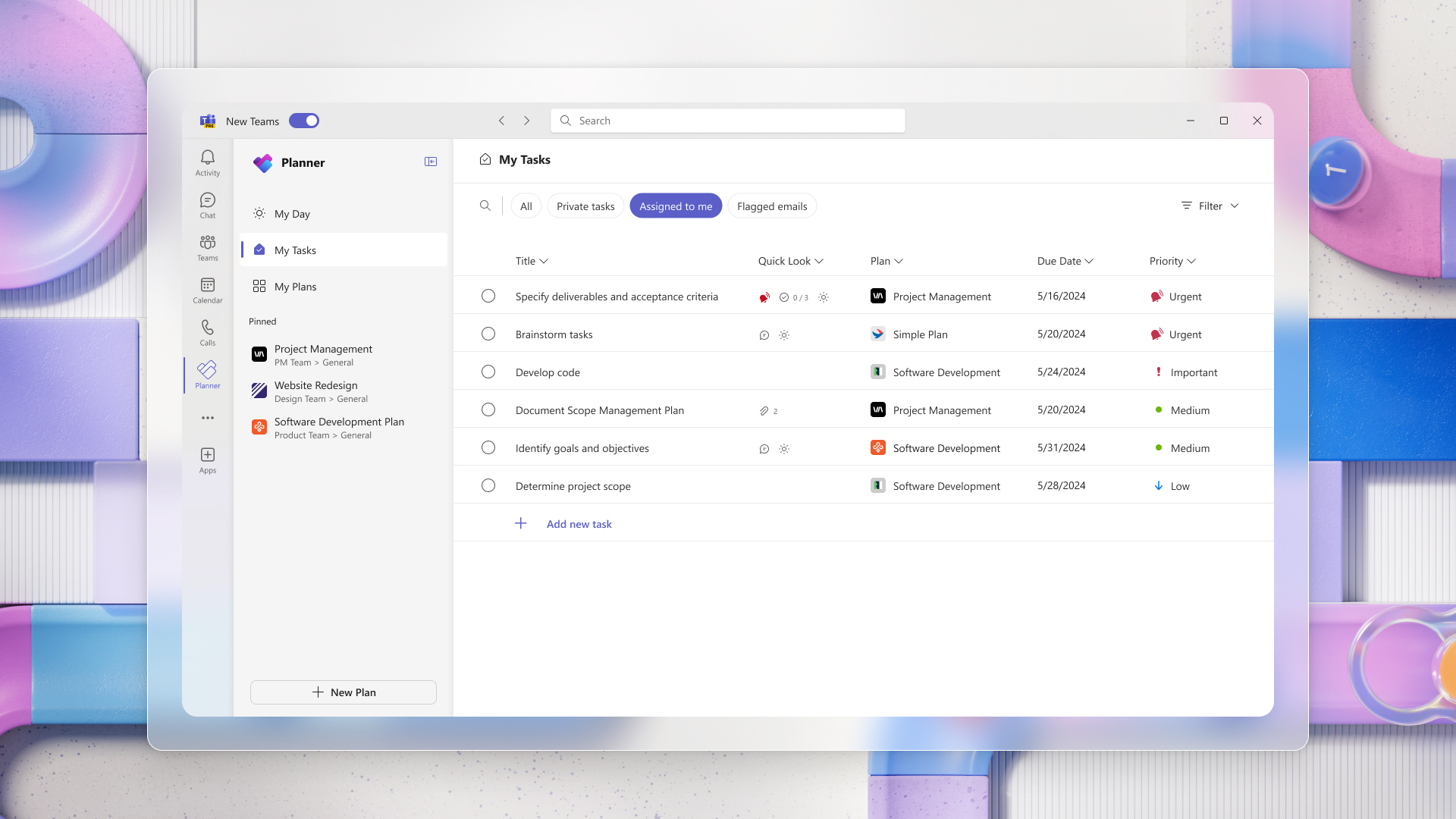Open the Title sort dropdown
Screen dimensions: 1456x819
click(532, 261)
